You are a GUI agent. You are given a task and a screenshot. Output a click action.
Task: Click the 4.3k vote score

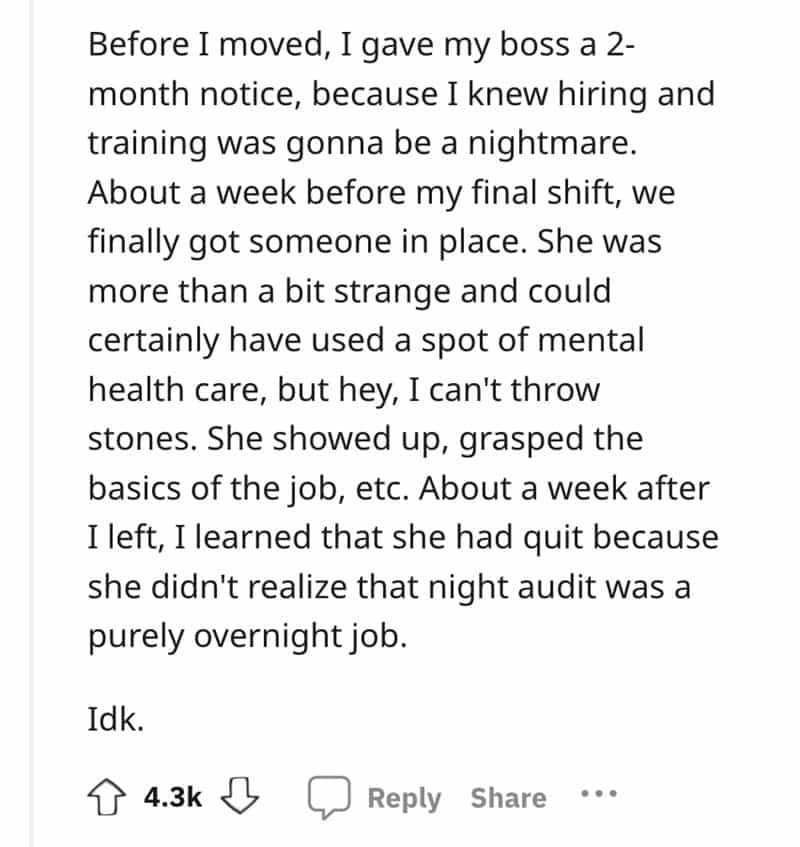173,798
